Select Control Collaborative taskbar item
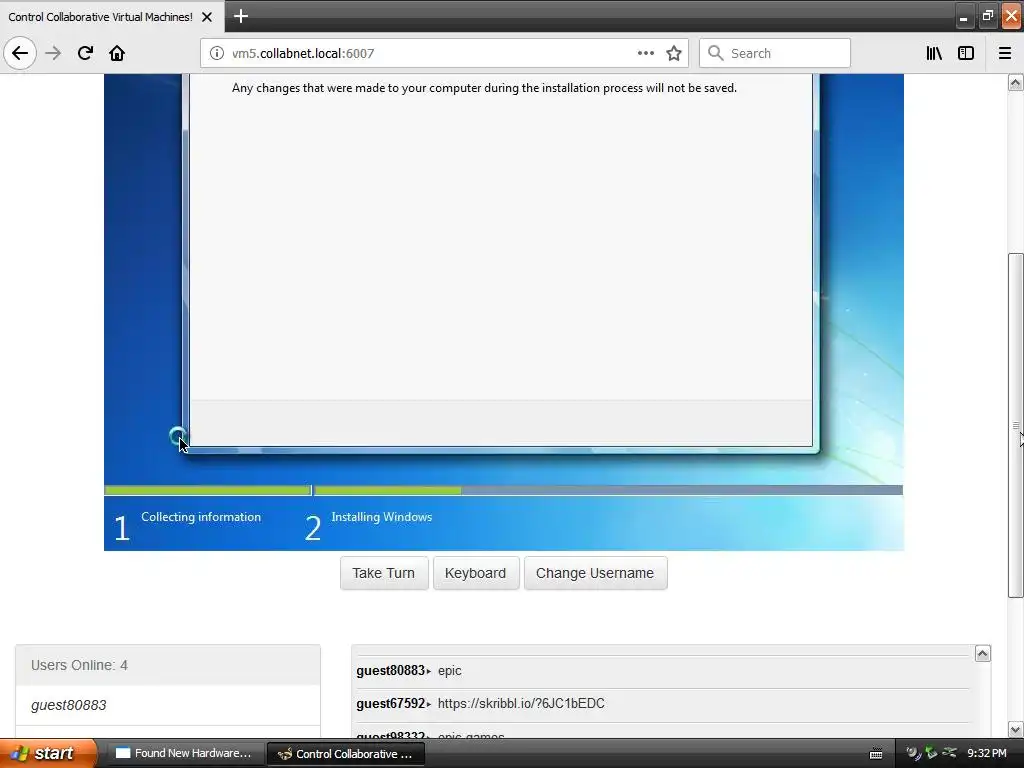Viewport: 1024px width, 768px height. pyautogui.click(x=346, y=754)
